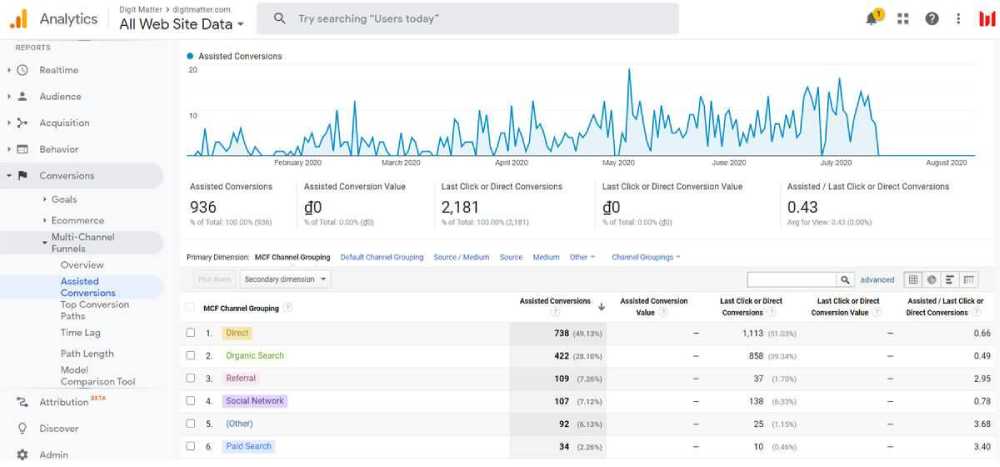Open the Overview report

click(82, 265)
